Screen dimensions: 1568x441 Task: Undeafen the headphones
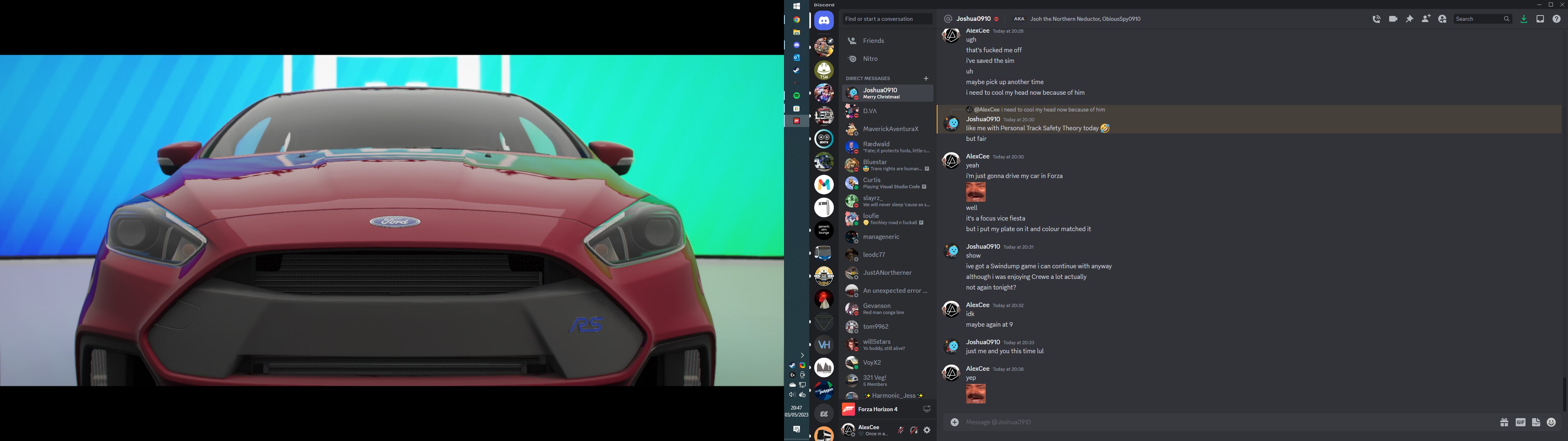point(914,431)
